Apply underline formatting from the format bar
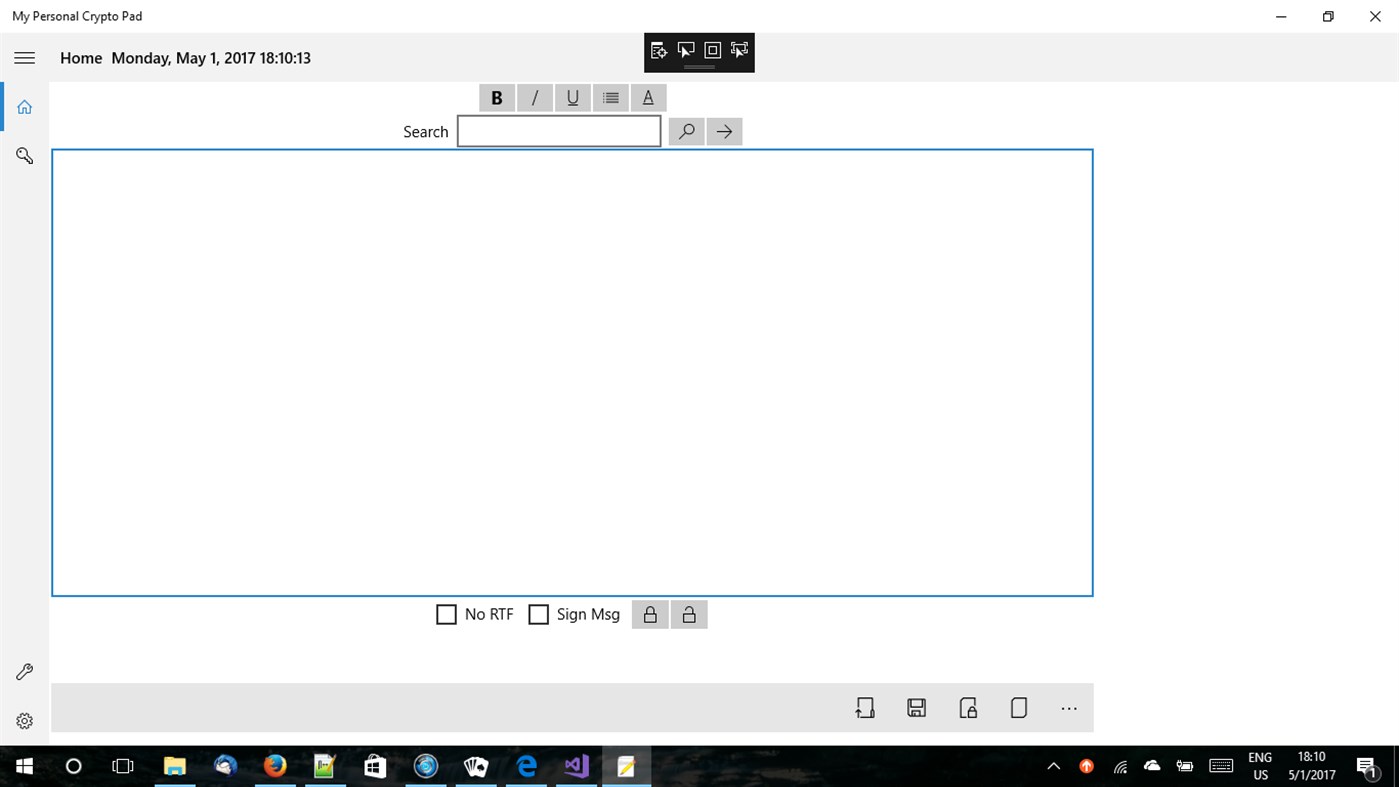Image resolution: width=1399 pixels, height=787 pixels. coord(572,97)
